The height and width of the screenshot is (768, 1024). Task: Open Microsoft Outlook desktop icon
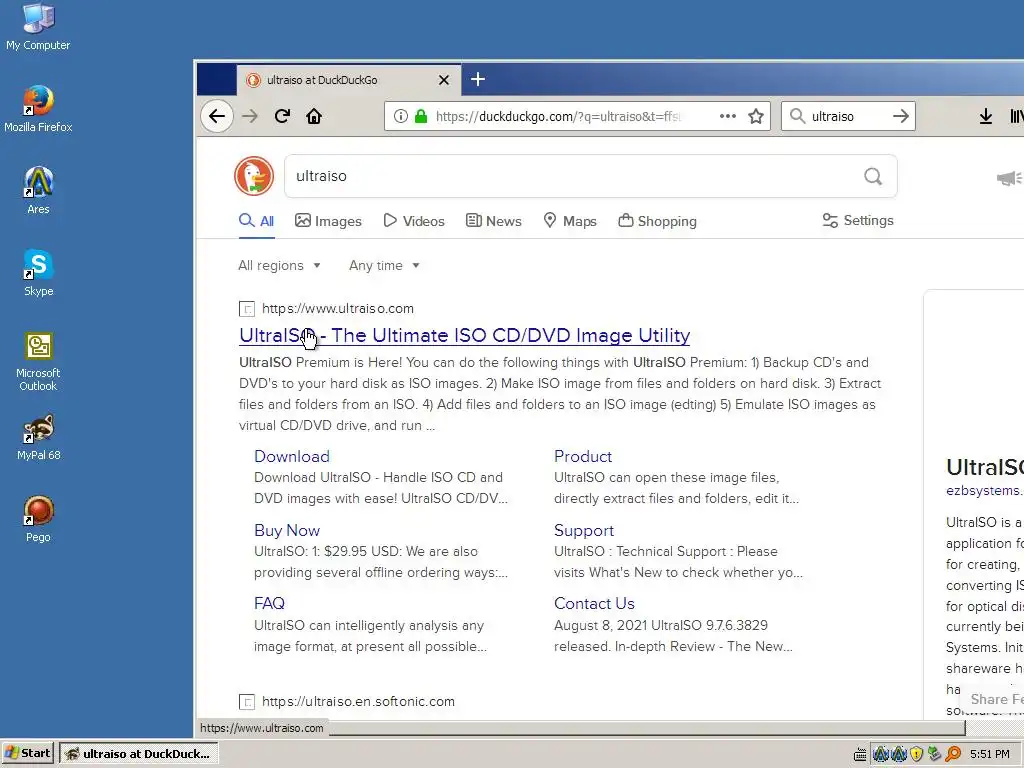click(38, 362)
